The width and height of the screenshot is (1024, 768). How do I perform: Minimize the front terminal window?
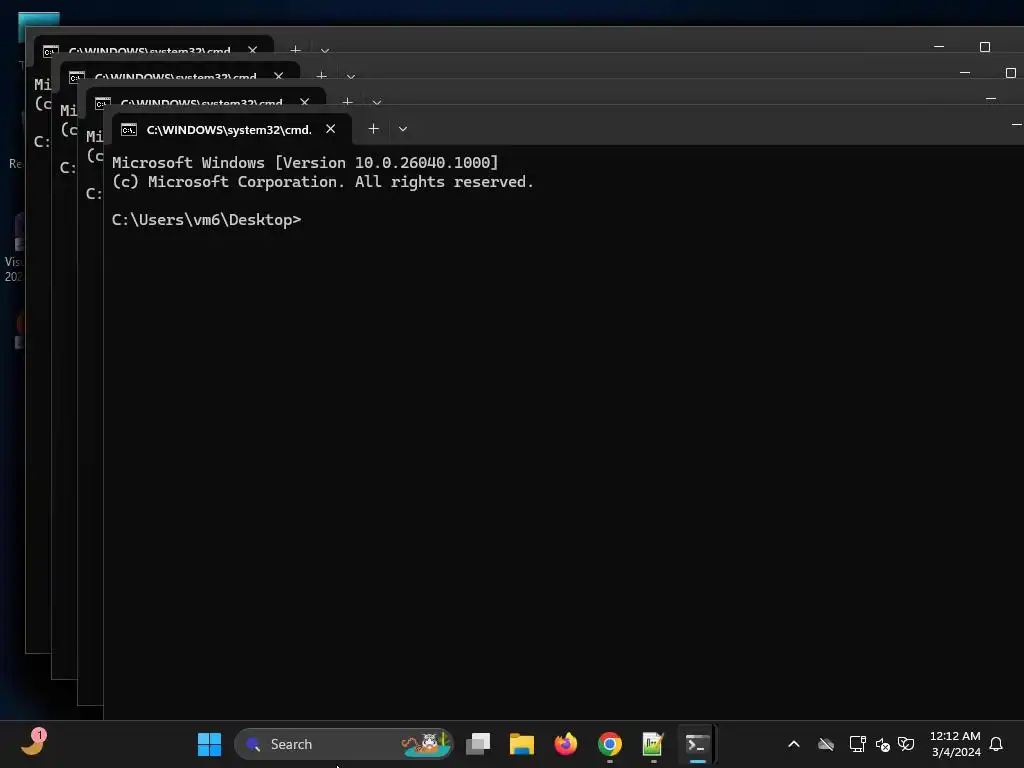(1016, 124)
